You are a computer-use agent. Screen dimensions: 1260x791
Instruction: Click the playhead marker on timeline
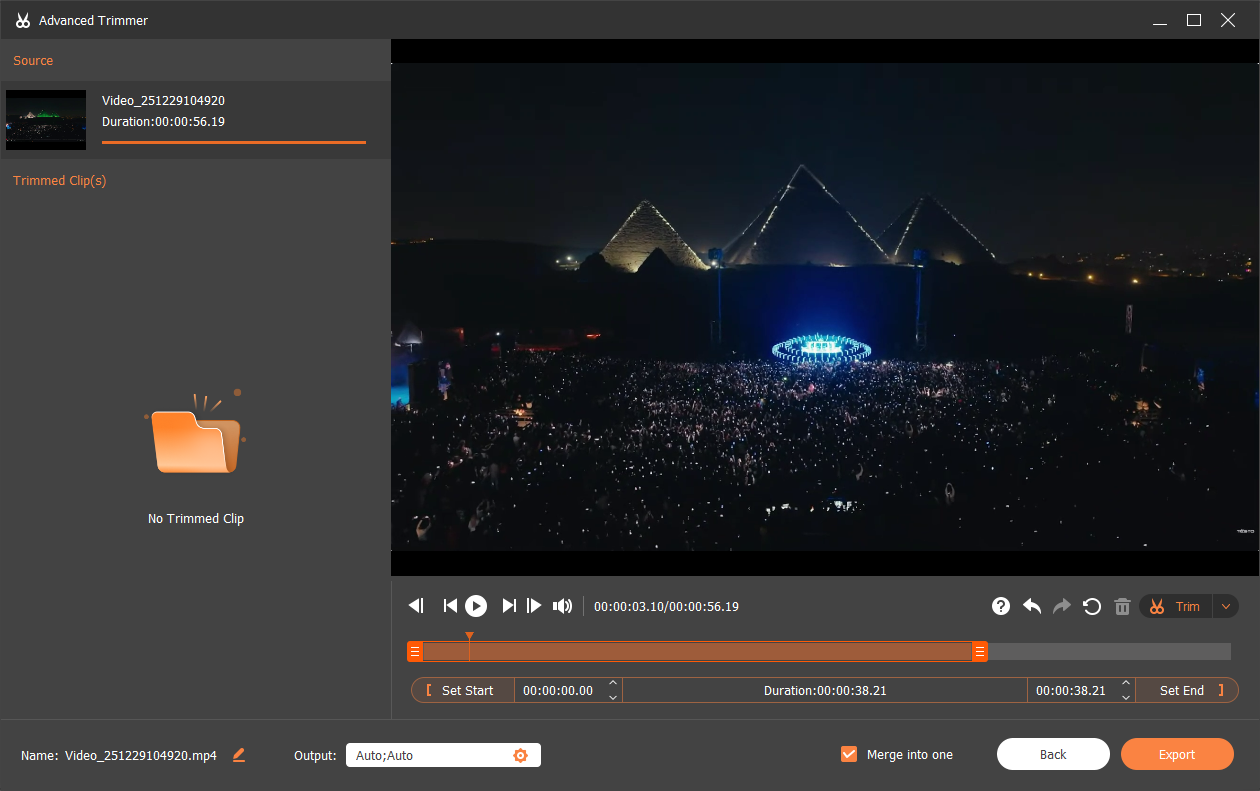pos(470,635)
